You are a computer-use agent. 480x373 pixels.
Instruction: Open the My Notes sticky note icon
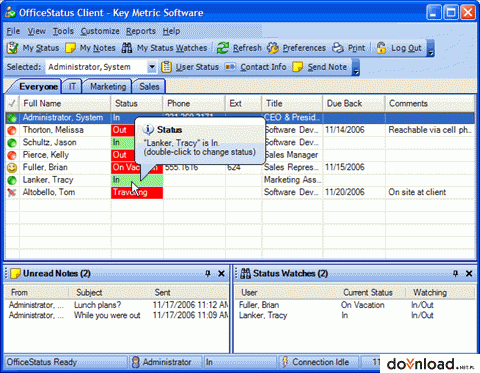click(x=70, y=48)
